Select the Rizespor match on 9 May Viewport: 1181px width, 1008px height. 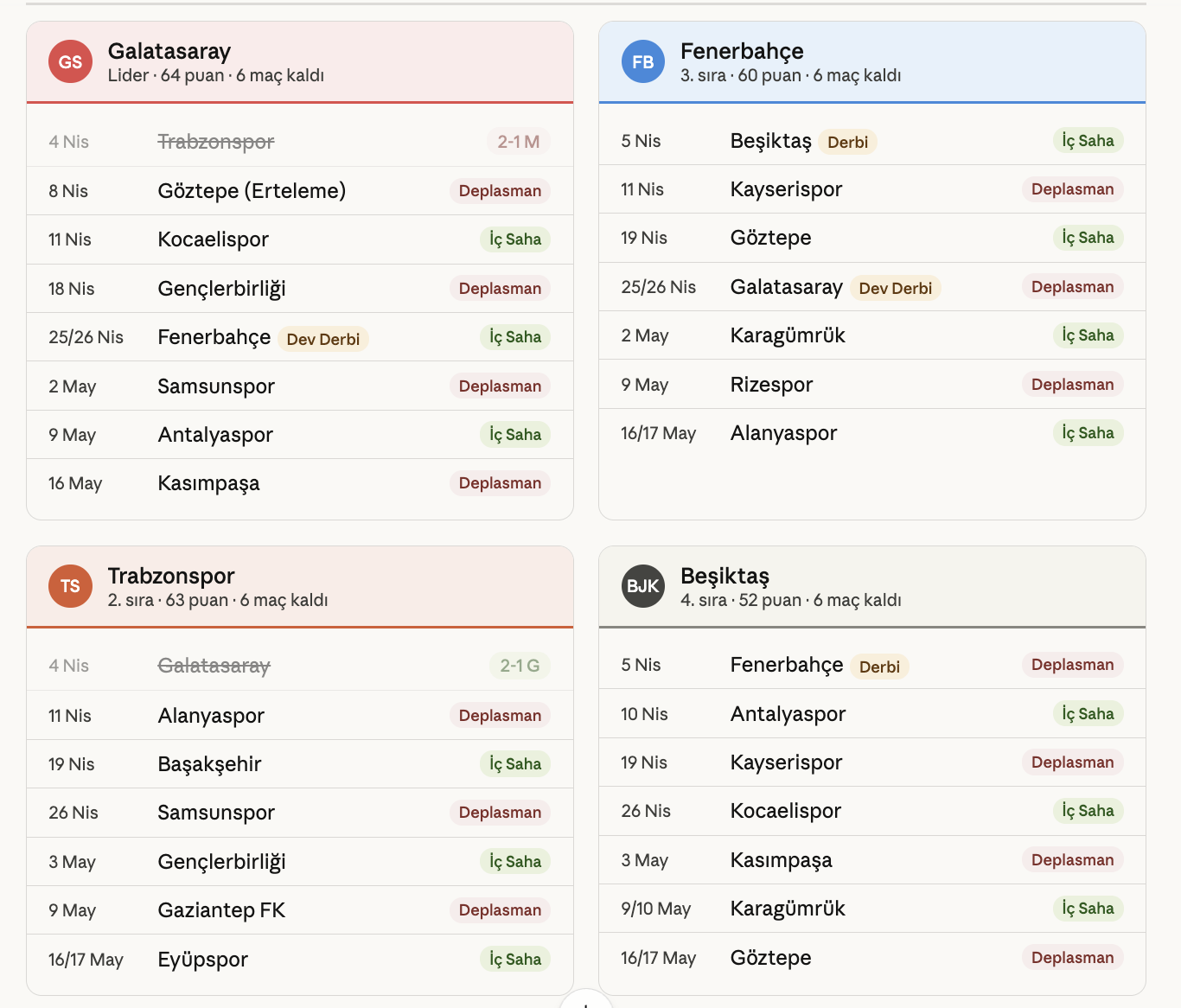click(771, 385)
